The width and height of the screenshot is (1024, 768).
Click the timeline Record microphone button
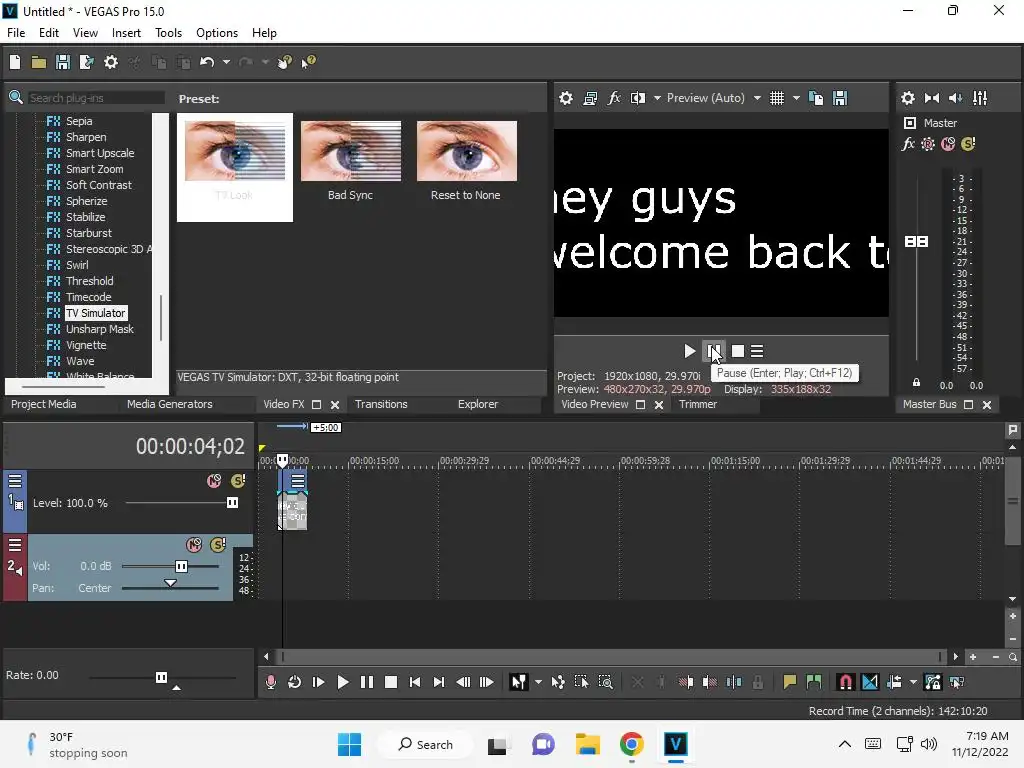click(270, 682)
